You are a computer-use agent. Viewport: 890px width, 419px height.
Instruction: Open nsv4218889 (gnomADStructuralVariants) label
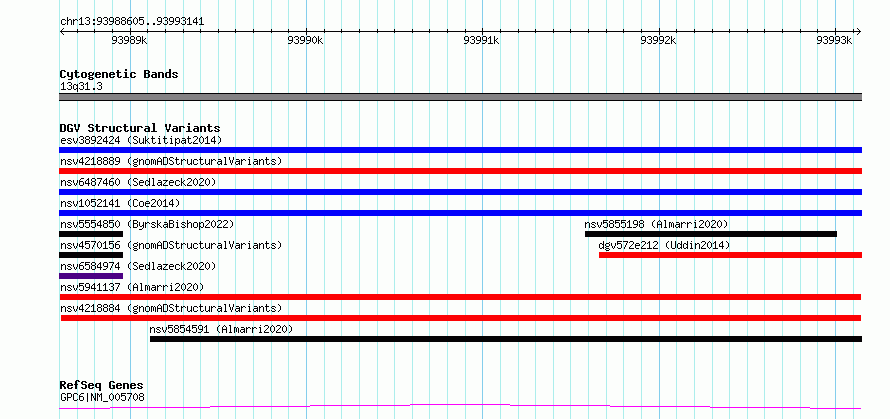[171, 161]
